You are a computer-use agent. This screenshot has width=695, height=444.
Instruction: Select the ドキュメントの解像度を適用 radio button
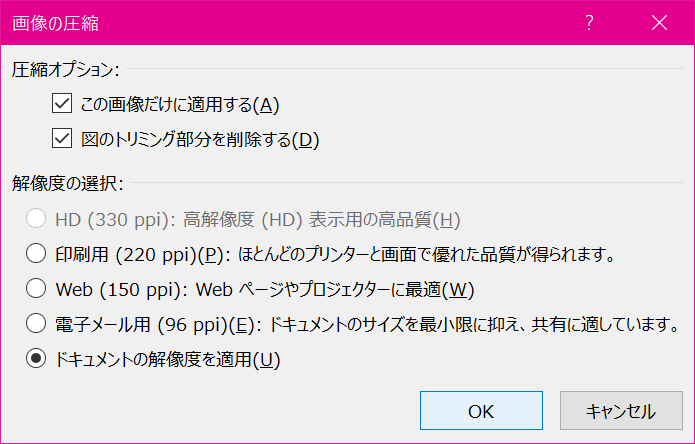(x=37, y=359)
